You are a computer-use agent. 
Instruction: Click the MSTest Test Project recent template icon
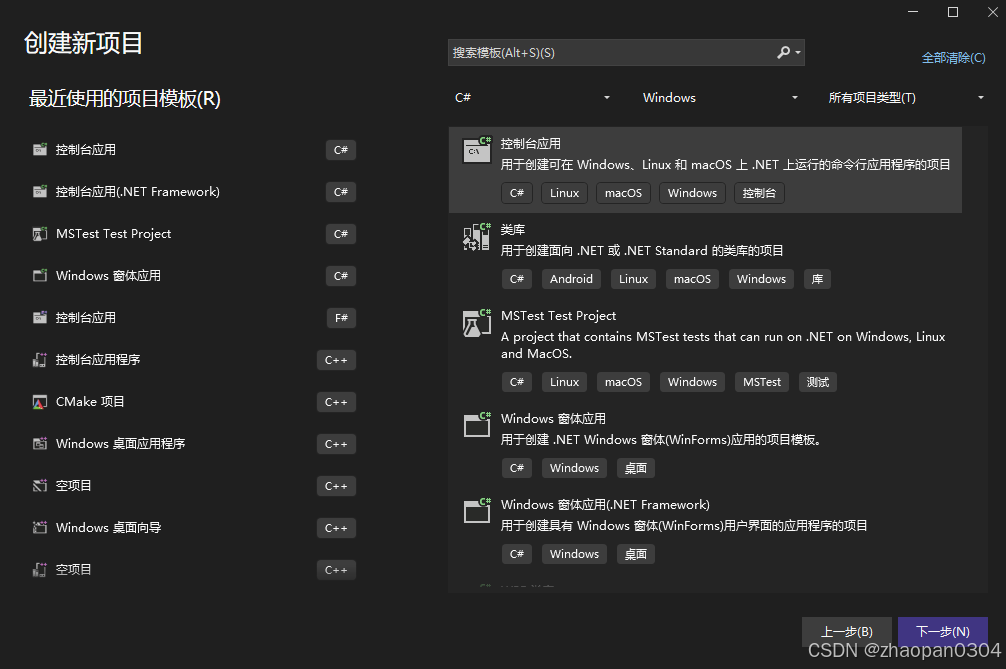pos(40,233)
